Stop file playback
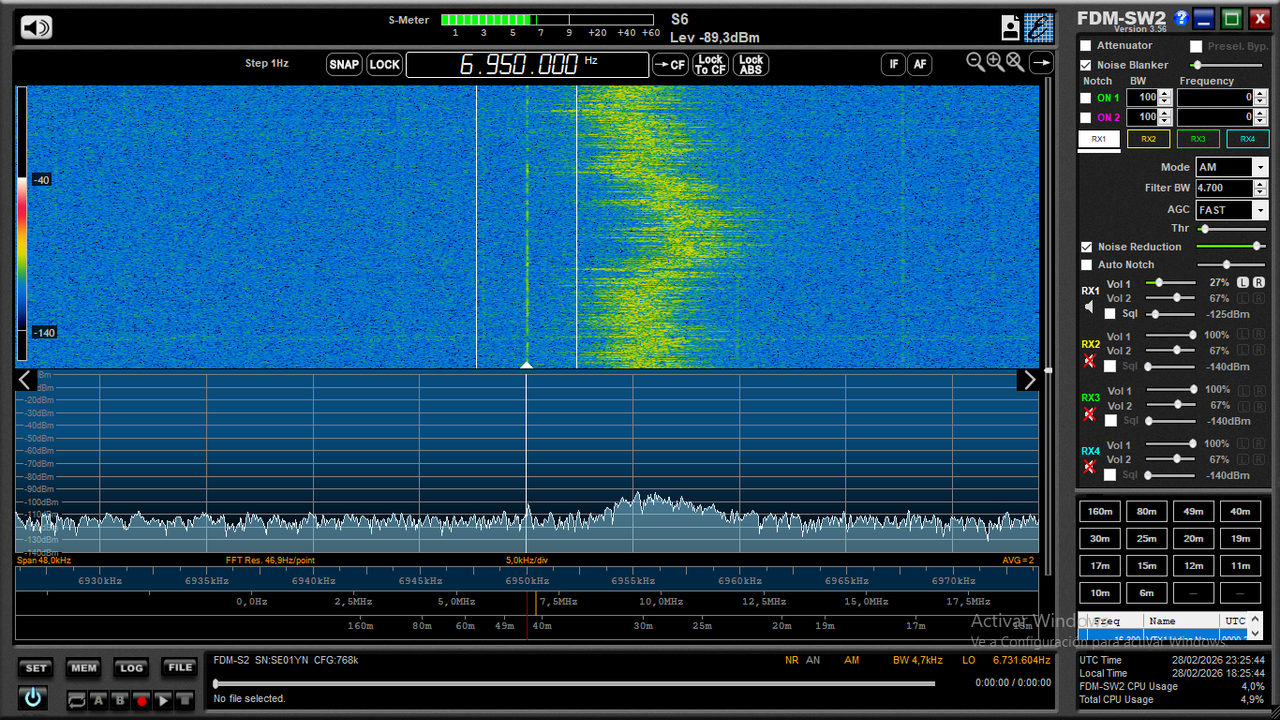The width and height of the screenshot is (1280, 720). (x=184, y=700)
